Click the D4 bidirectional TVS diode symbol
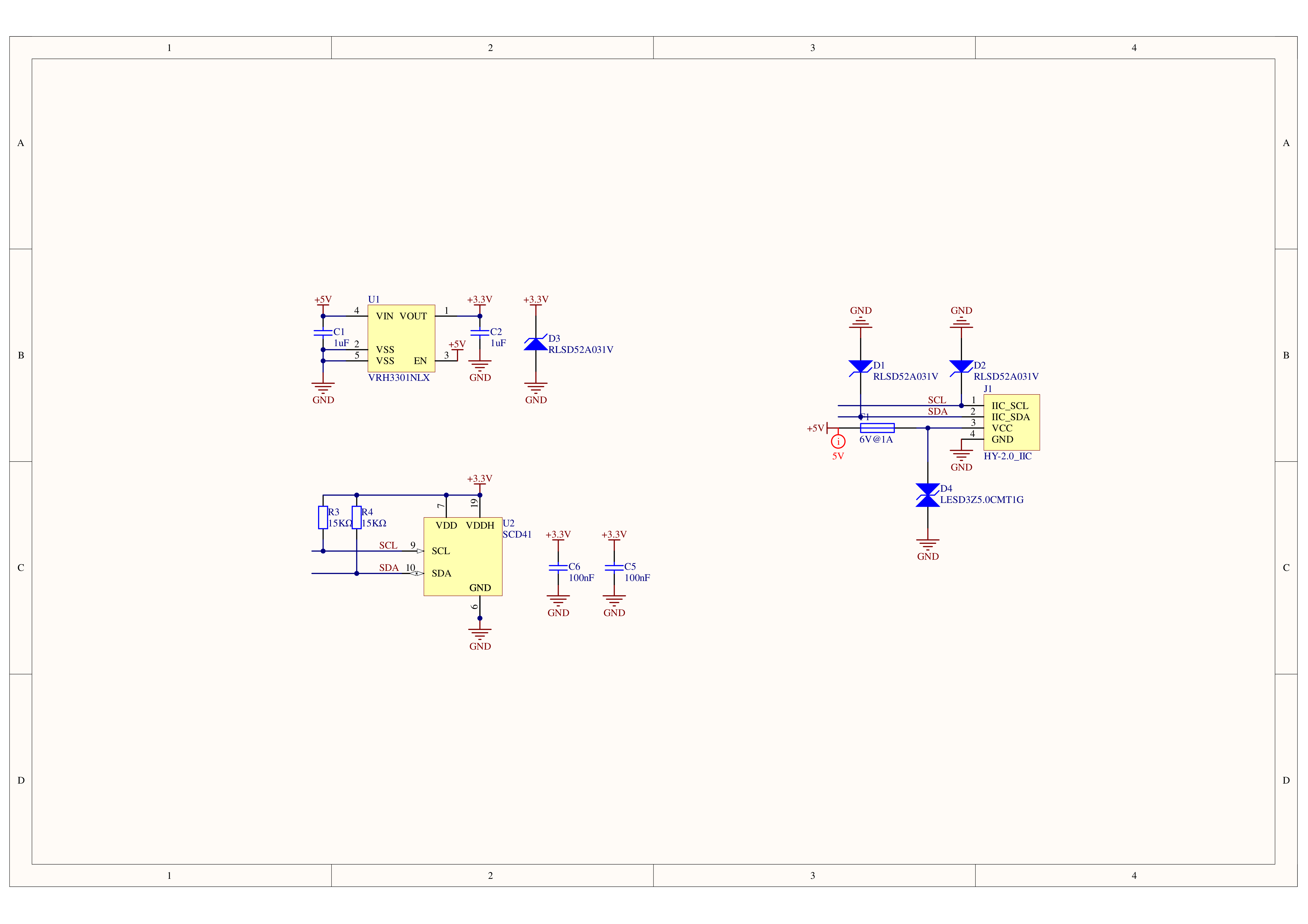This screenshot has height=924, width=1308. coord(928,495)
